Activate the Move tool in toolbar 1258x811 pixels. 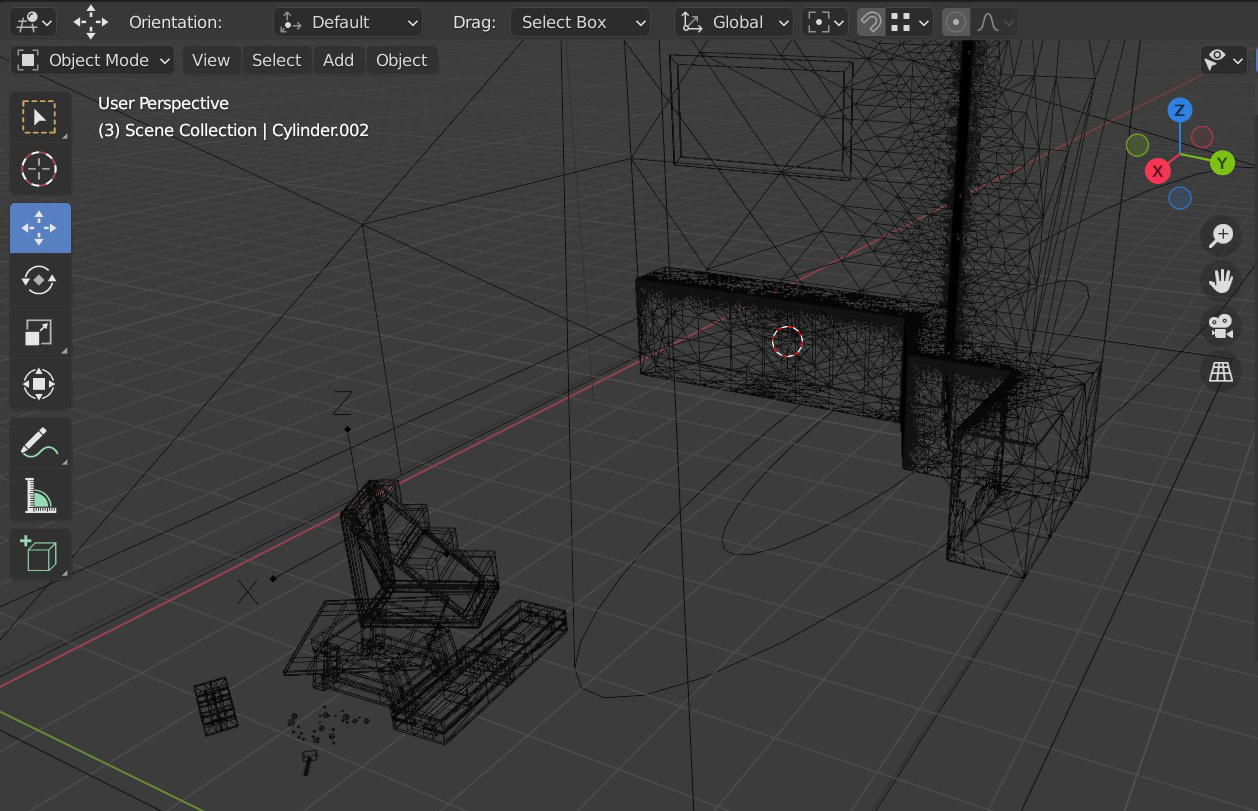(40, 228)
